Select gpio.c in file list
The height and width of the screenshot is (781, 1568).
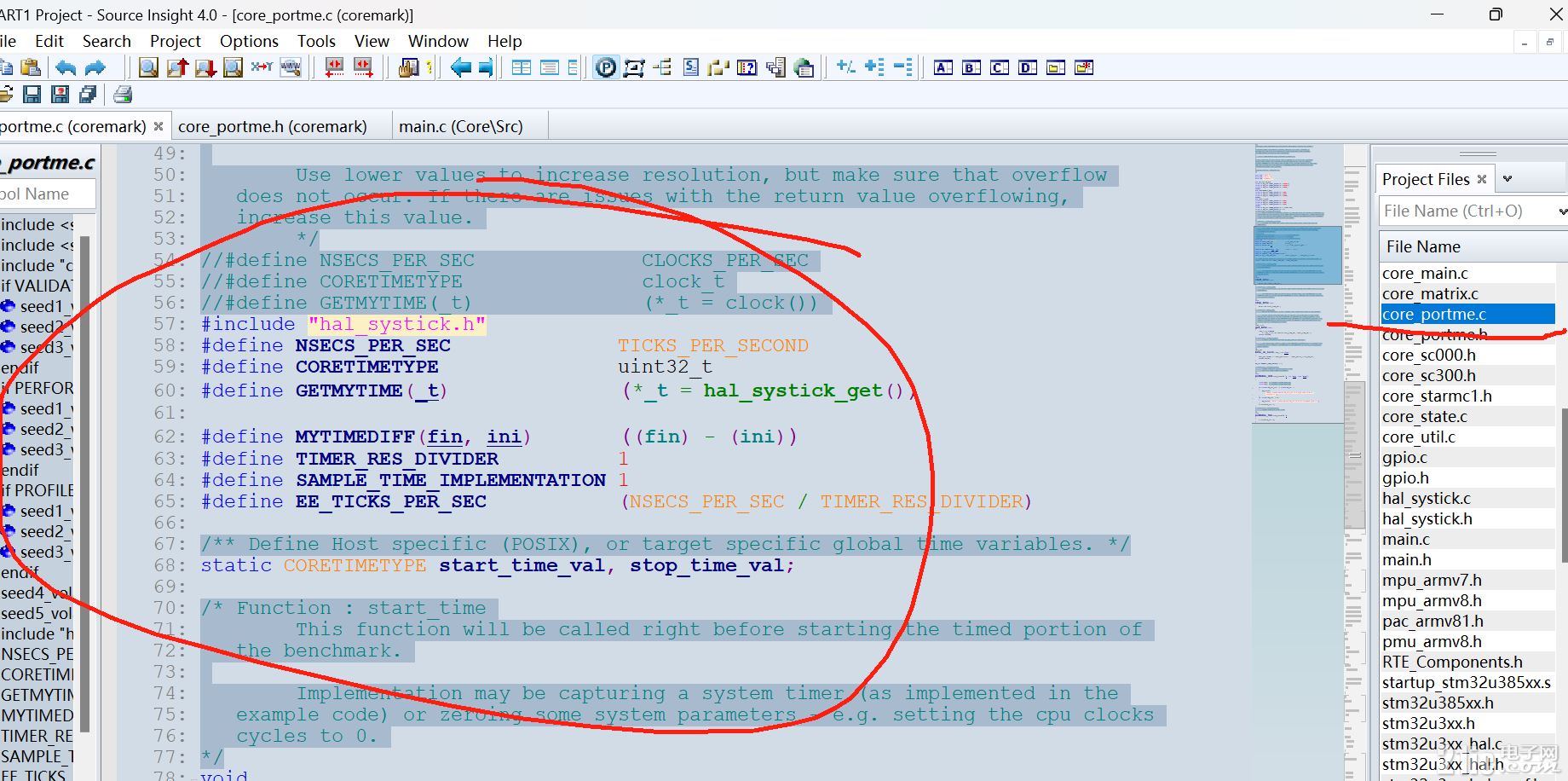tap(1467, 457)
